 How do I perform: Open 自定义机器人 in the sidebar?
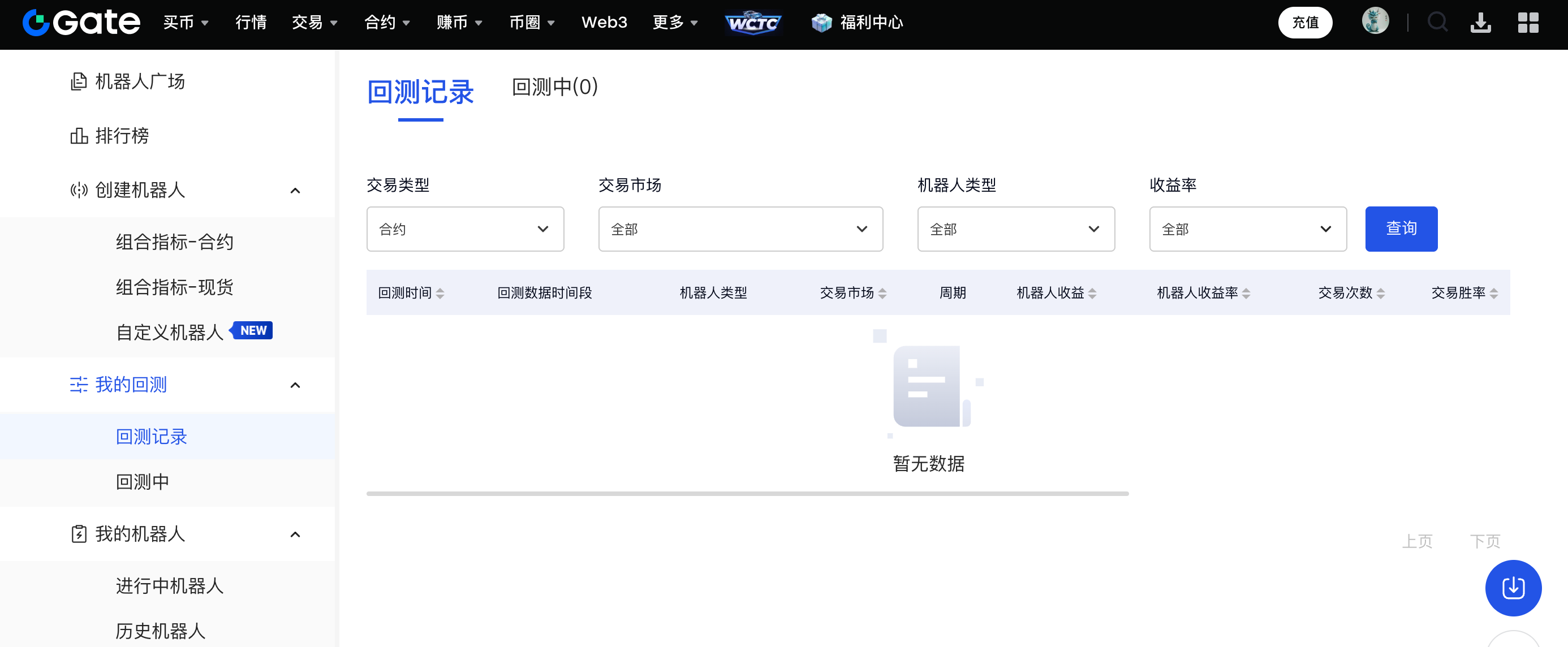[x=170, y=333]
